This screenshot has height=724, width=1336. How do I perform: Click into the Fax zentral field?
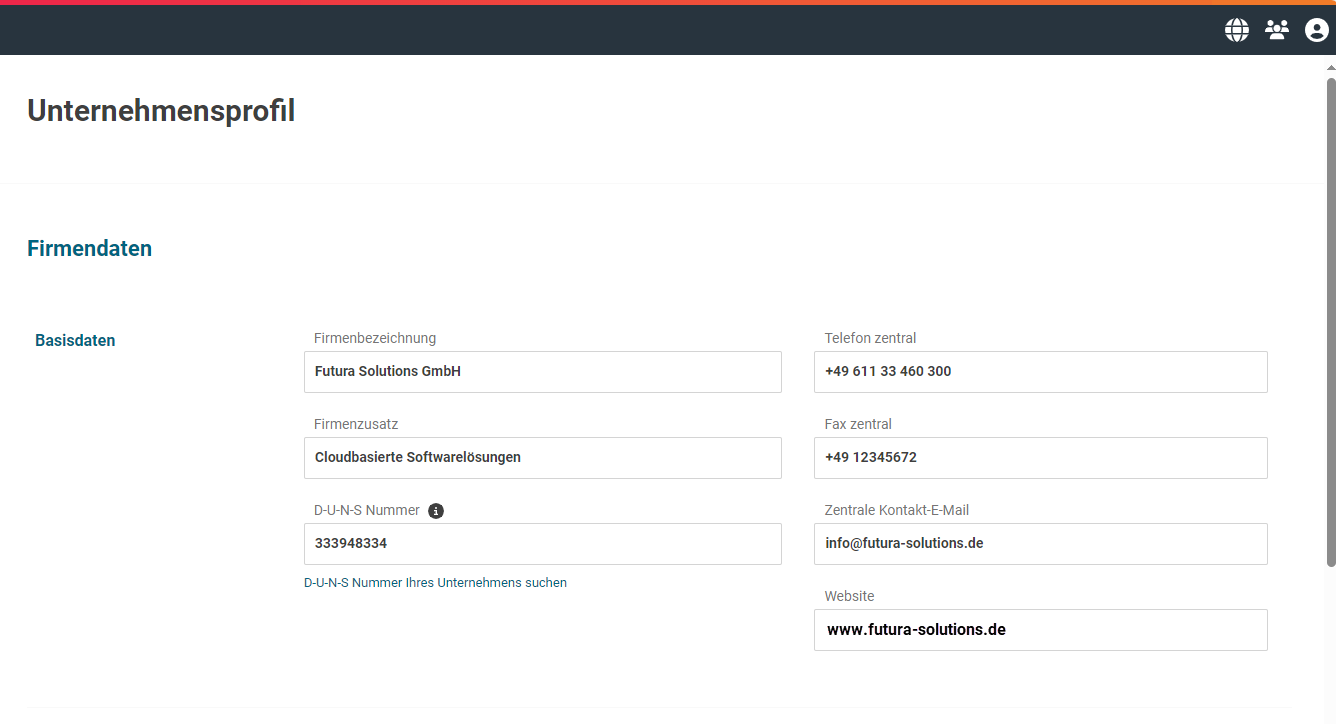coord(1040,458)
